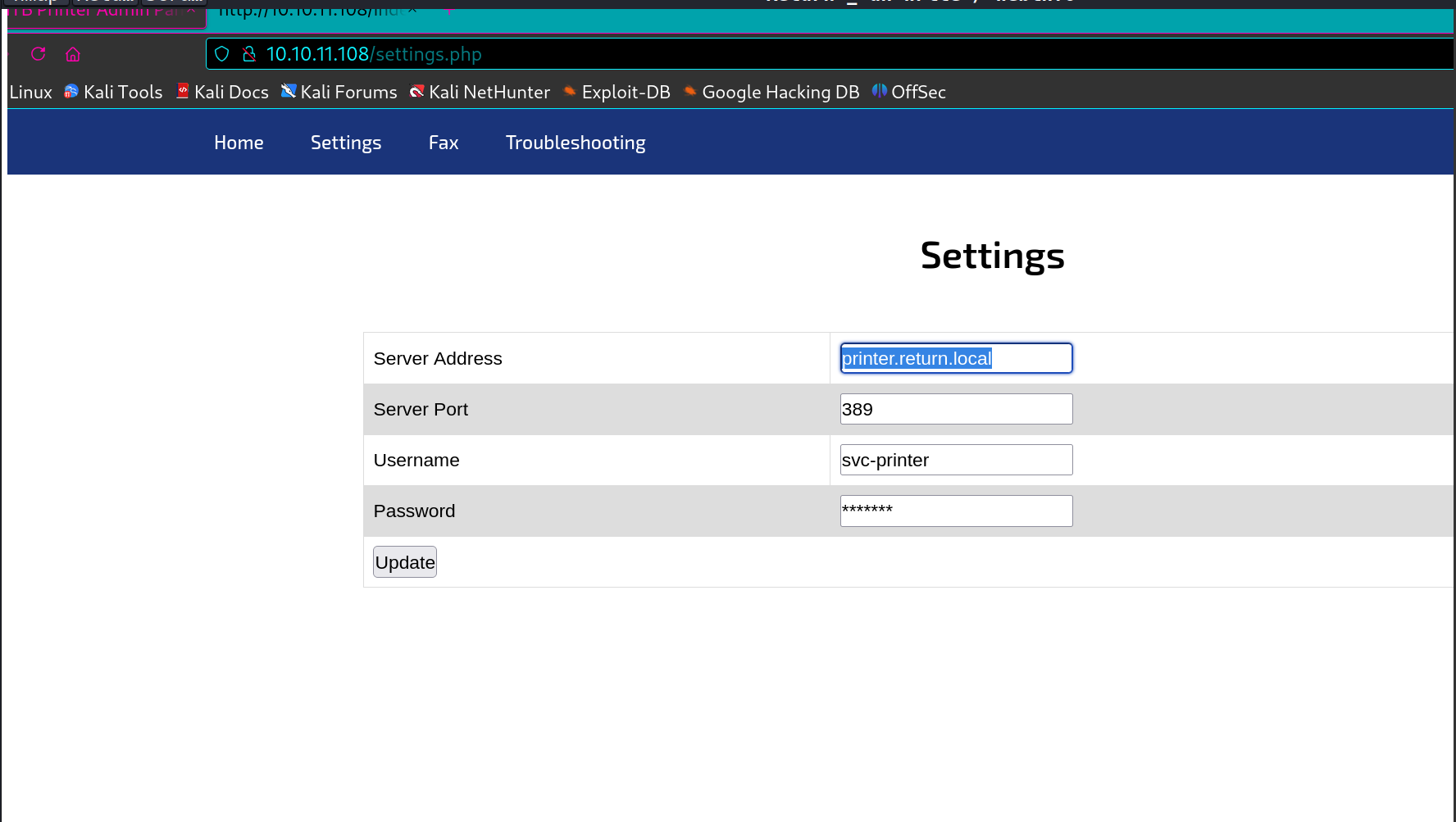
Task: Focus the Username field svc-printer
Action: point(956,460)
